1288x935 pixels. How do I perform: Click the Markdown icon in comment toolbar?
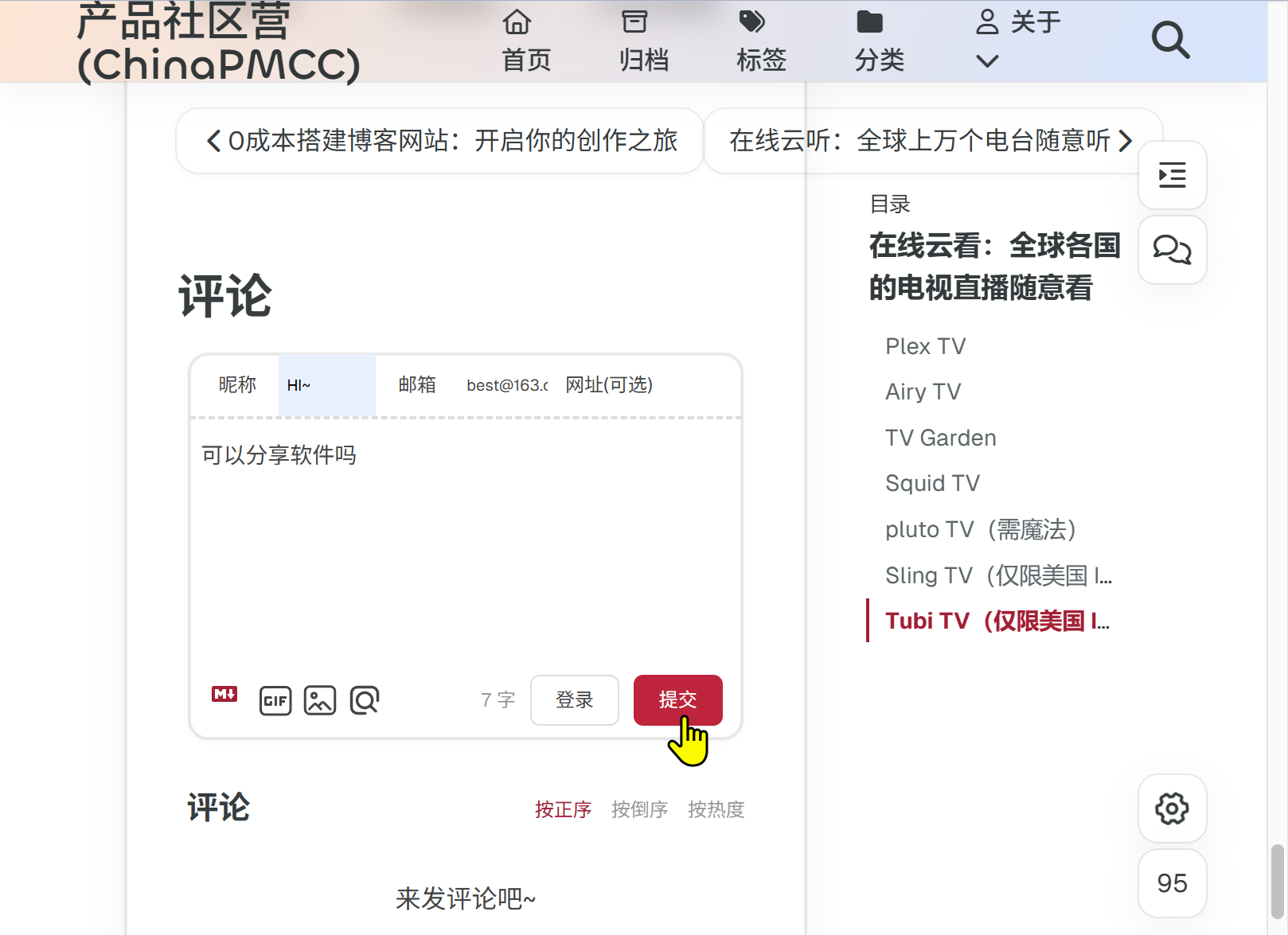[224, 695]
